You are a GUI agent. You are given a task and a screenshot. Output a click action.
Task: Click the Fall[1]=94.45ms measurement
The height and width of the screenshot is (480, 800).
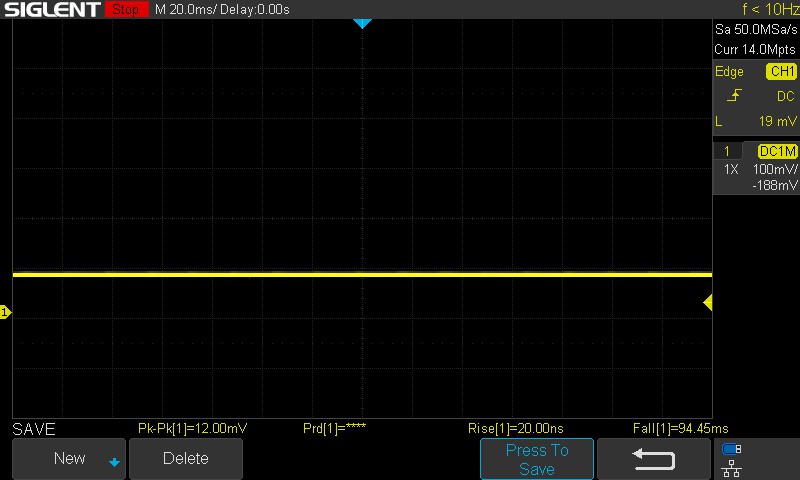681,428
